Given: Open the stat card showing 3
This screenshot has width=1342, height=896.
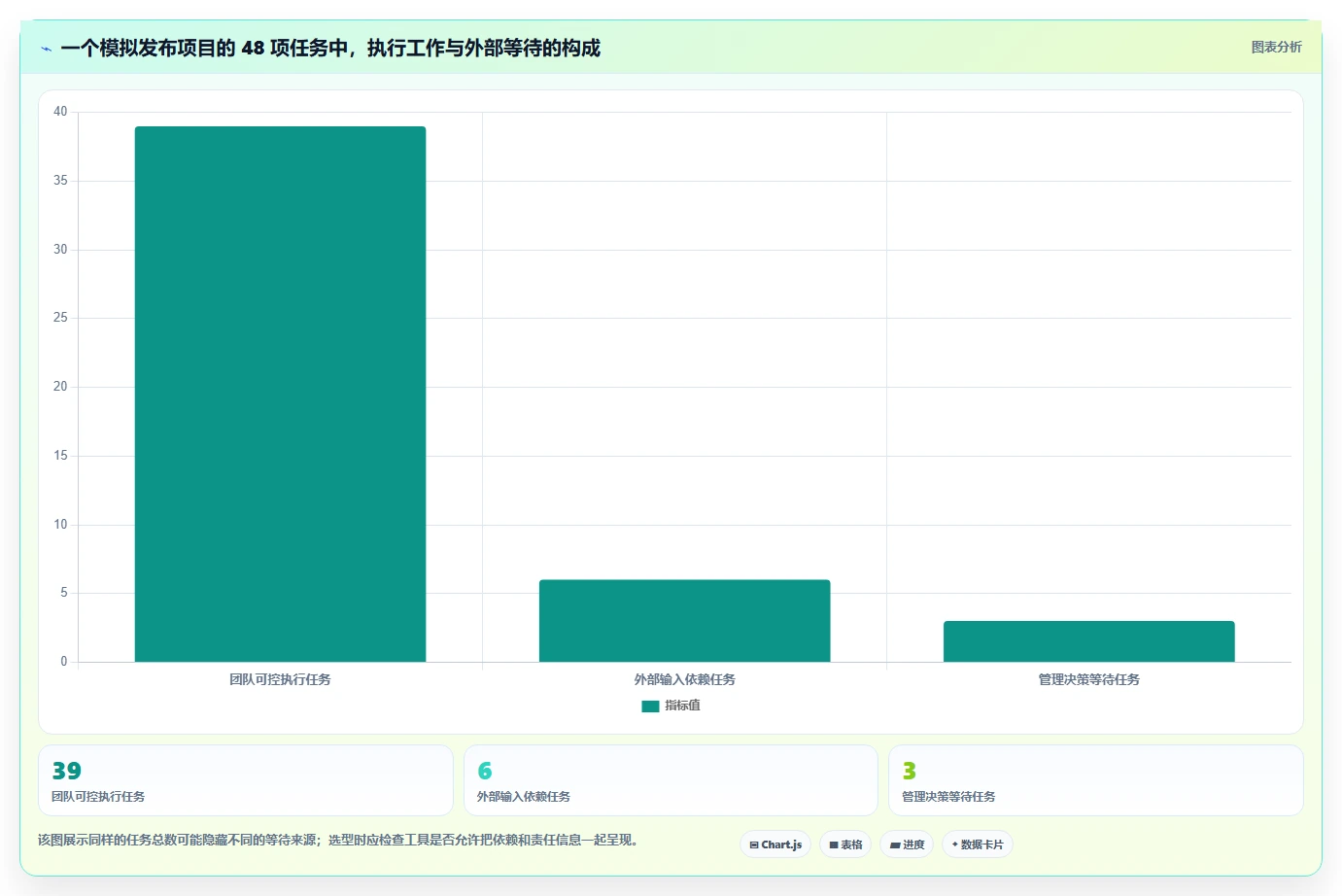Looking at the screenshot, I should pos(1096,780).
